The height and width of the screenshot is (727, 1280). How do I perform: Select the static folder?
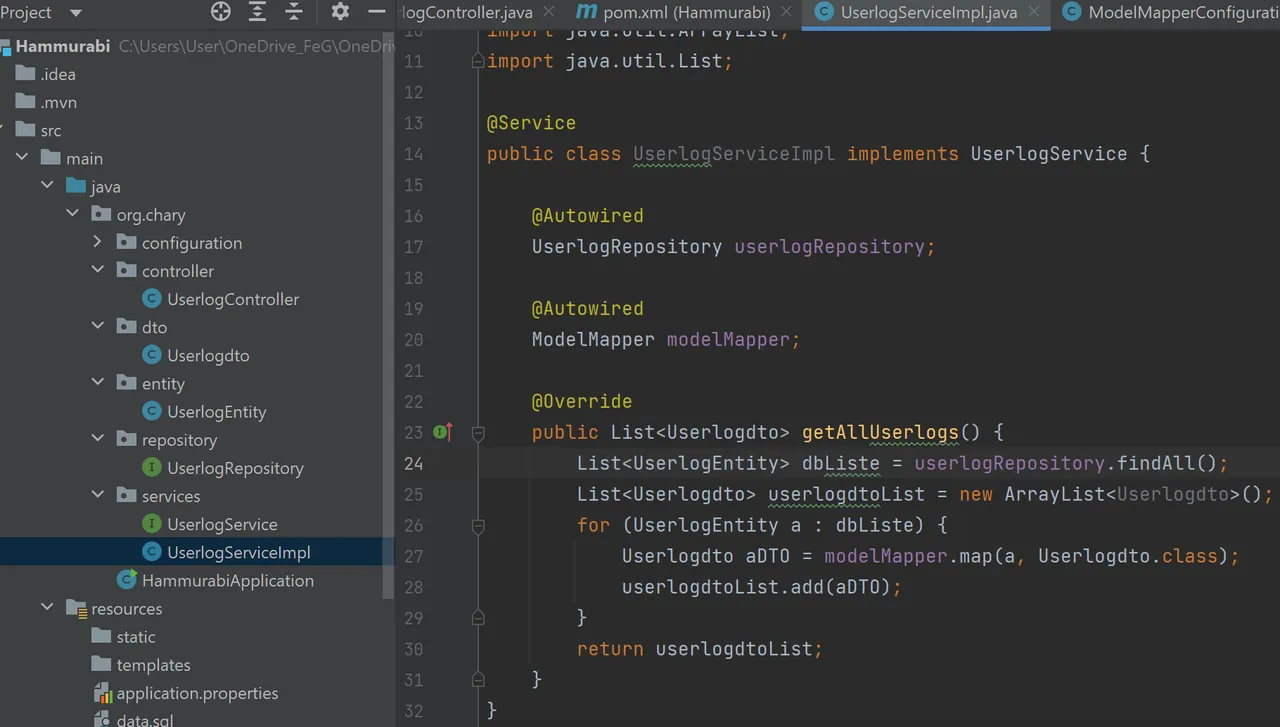point(136,637)
